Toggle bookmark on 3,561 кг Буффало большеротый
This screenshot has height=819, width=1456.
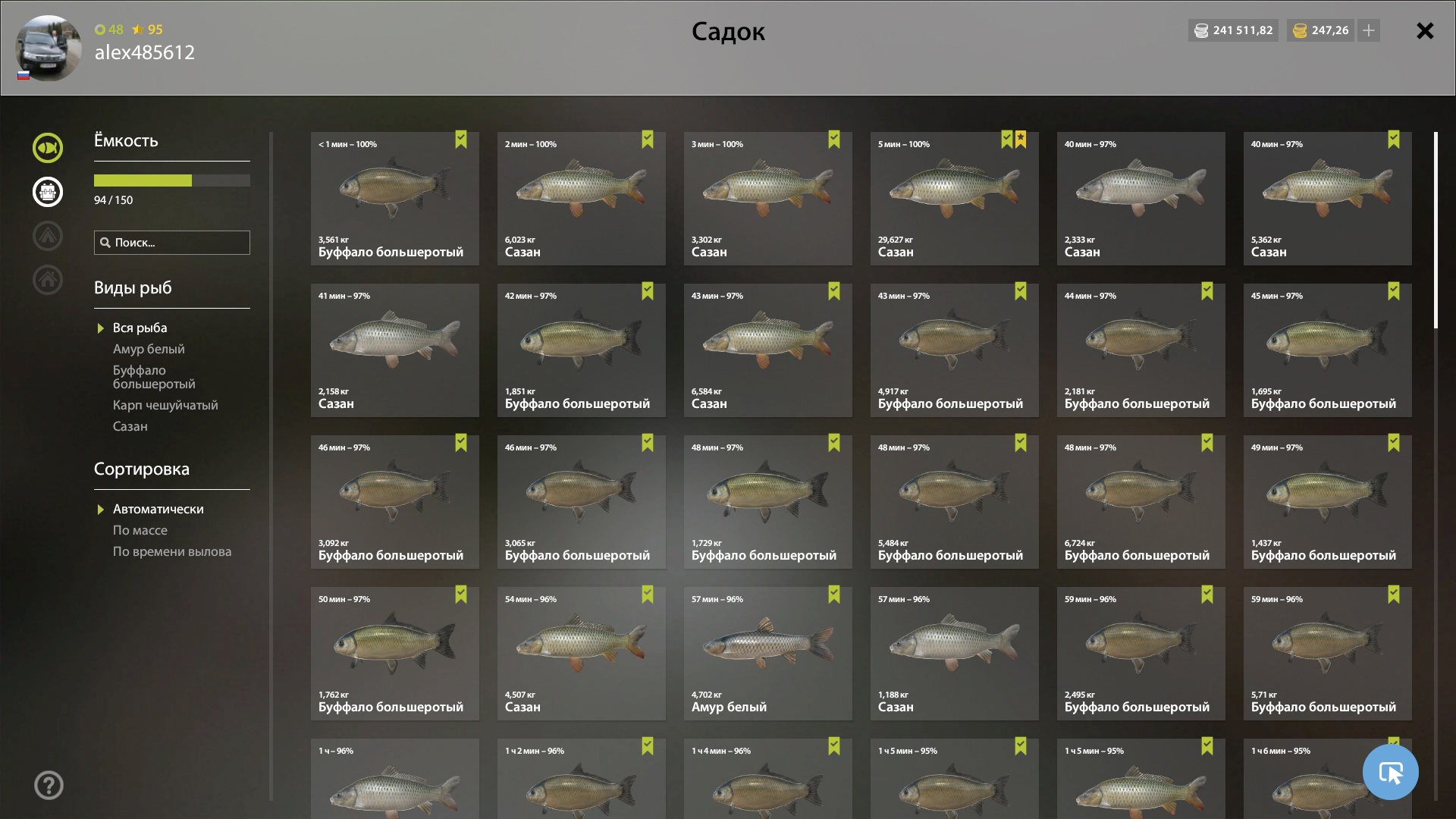461,140
